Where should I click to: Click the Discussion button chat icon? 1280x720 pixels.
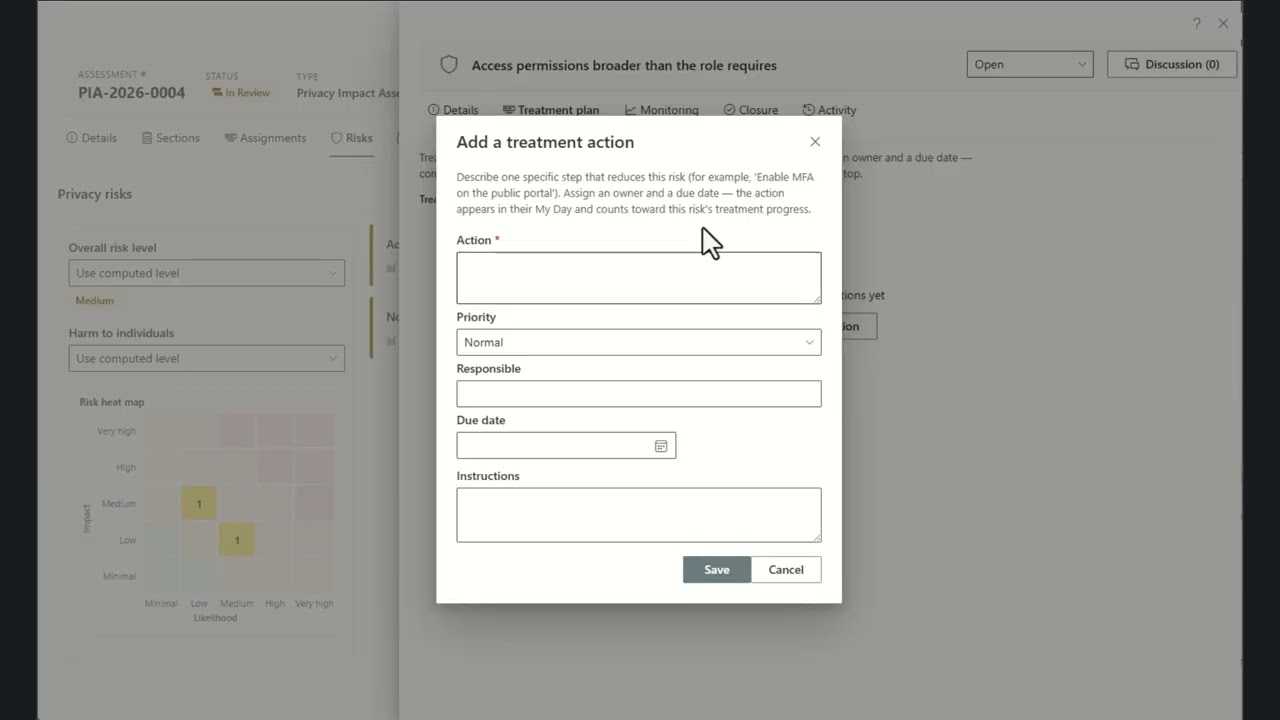[x=1132, y=64]
